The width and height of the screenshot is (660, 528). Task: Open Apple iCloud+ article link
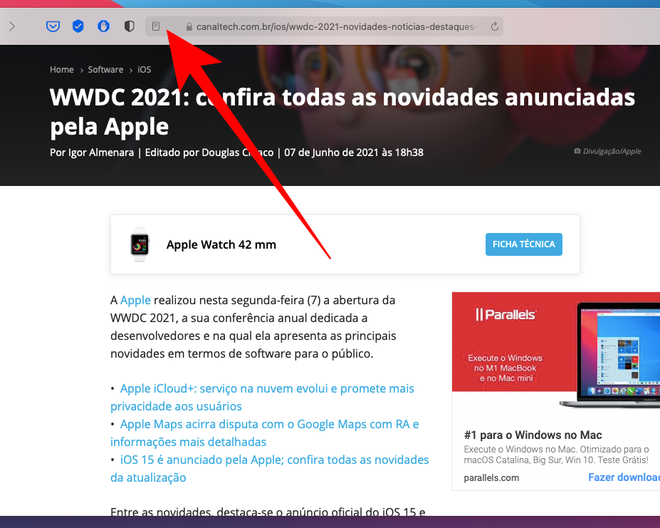coord(262,397)
